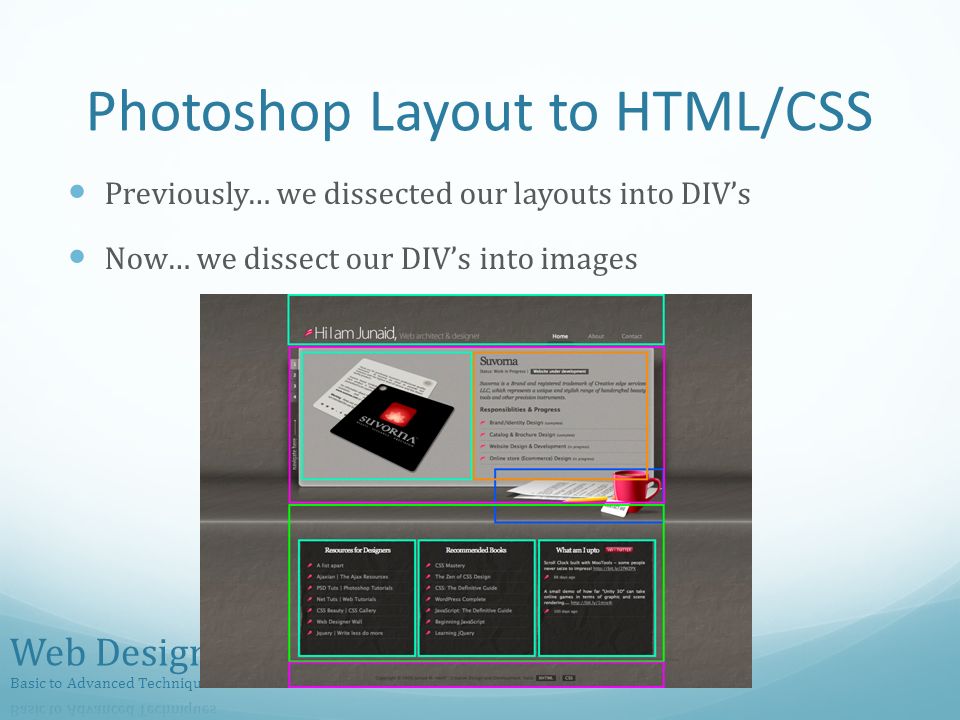The image size is (960, 720).
Task: Open the 'Beginning JavaScript' book link
Action: (460, 622)
